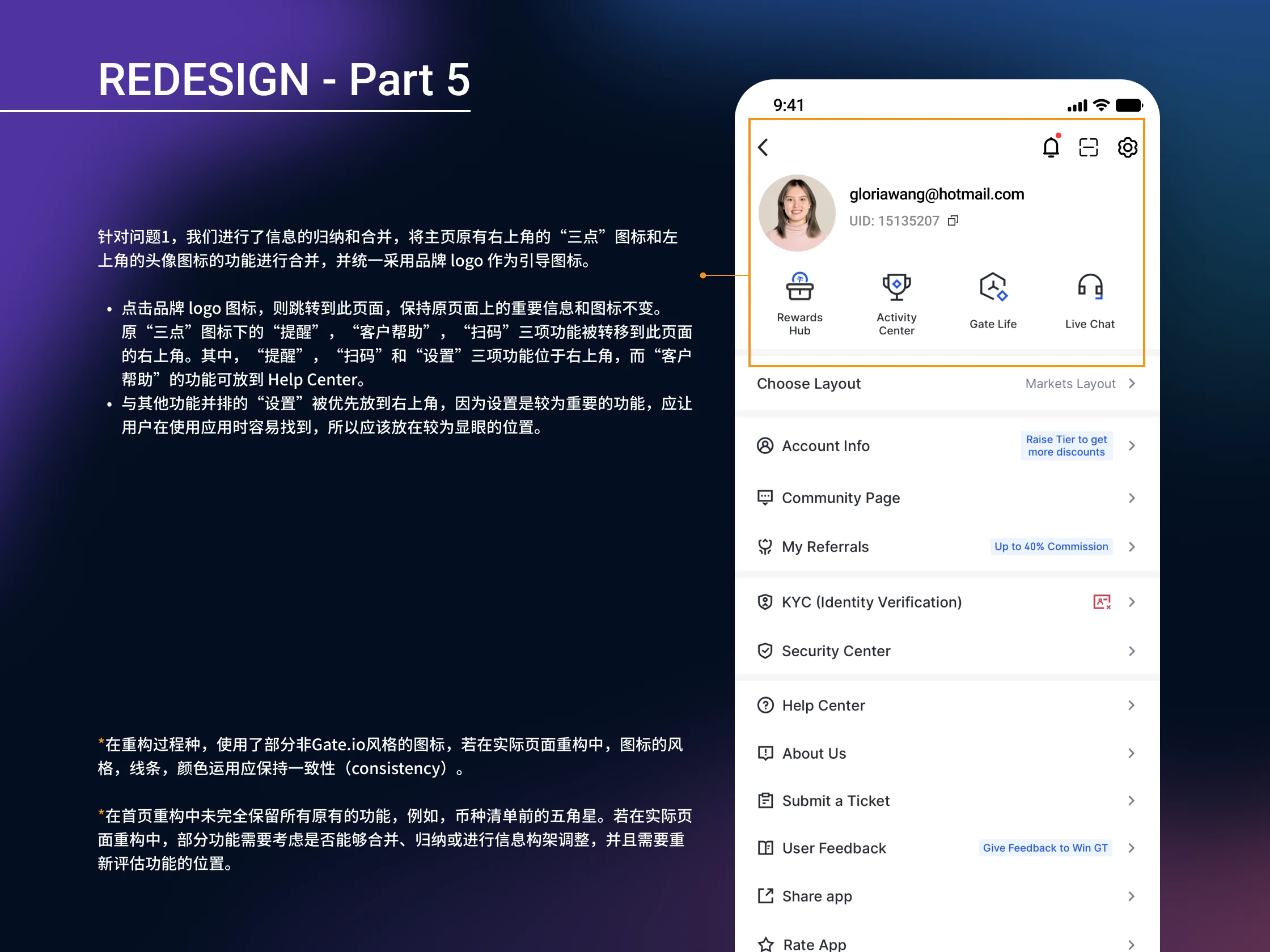1270x952 pixels.
Task: Click the Account Info person icon
Action: tap(765, 446)
